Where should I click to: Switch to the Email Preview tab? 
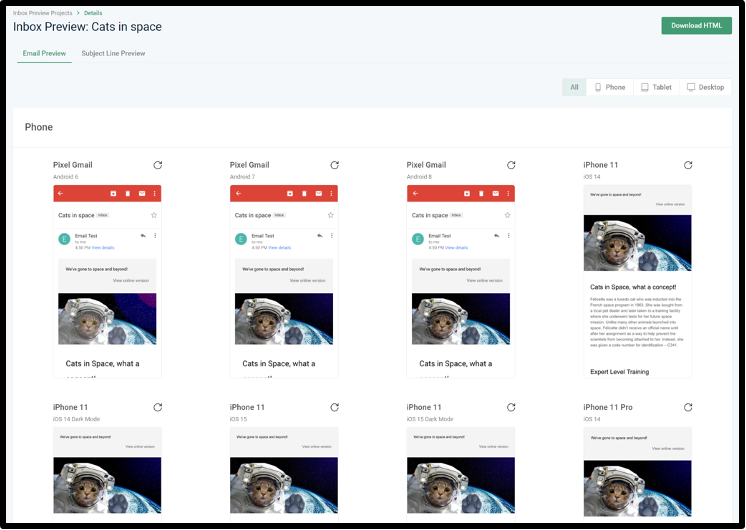[x=44, y=53]
